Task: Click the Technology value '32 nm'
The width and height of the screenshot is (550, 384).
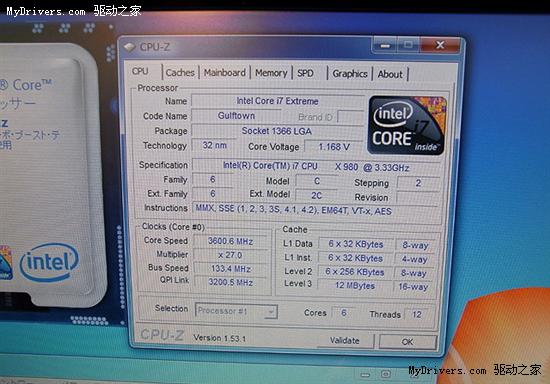Action: click(214, 145)
